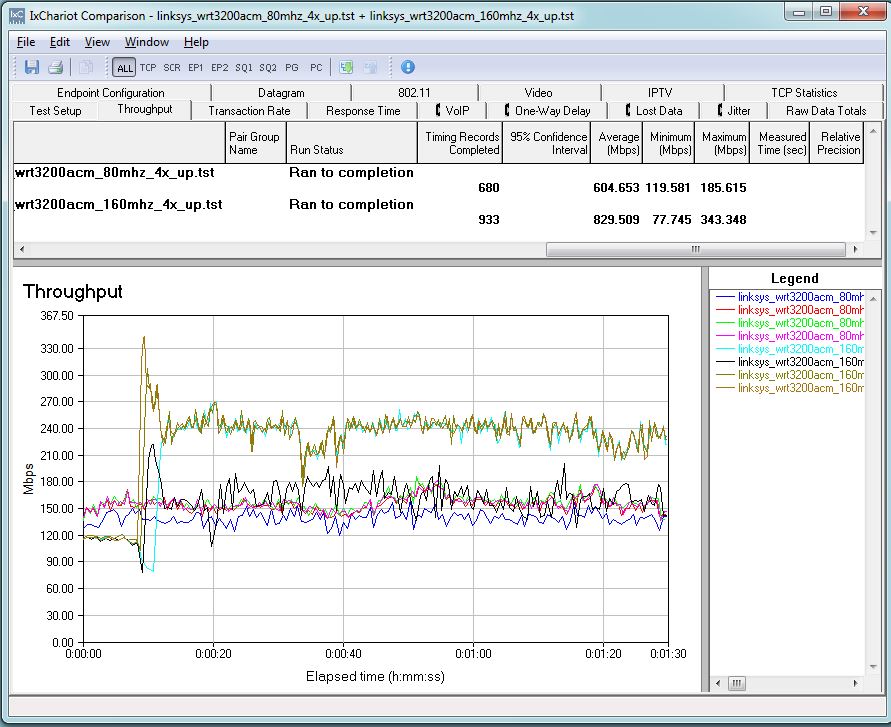The width and height of the screenshot is (891, 727).
Task: Select the Throughput tab
Action: click(144, 110)
